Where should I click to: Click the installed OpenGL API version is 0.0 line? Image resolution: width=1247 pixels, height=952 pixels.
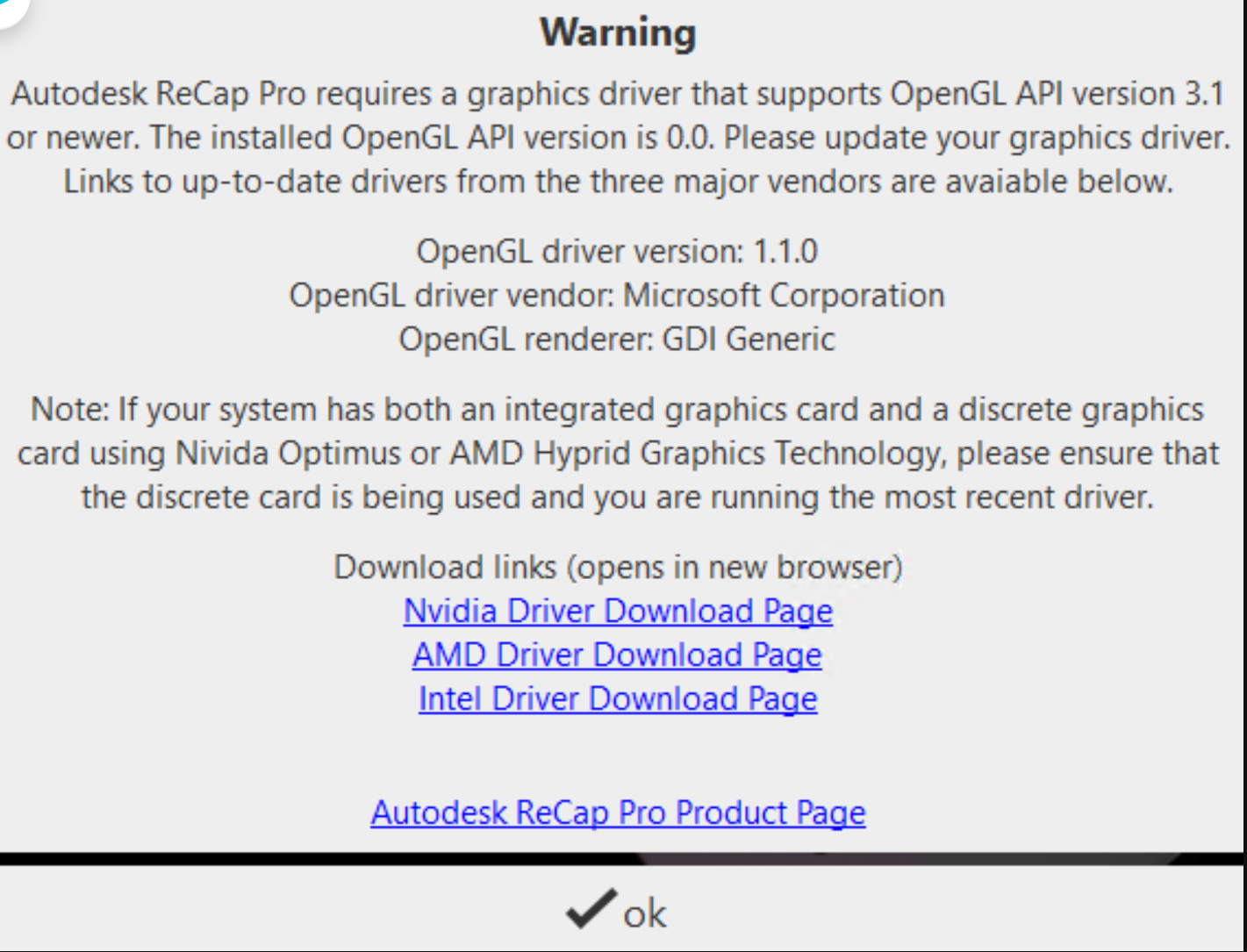618,138
